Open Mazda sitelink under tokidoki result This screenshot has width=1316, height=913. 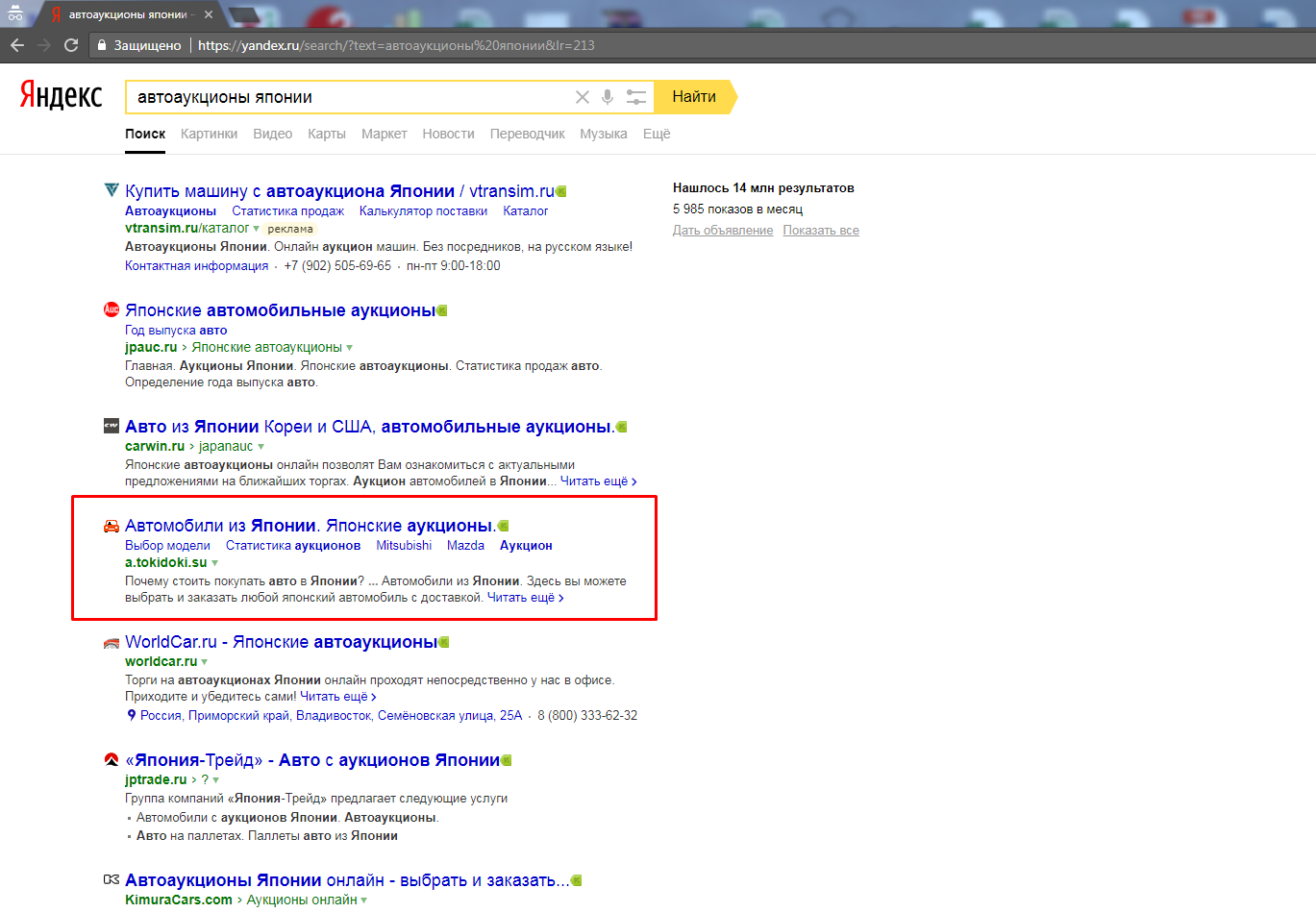pyautogui.click(x=465, y=545)
